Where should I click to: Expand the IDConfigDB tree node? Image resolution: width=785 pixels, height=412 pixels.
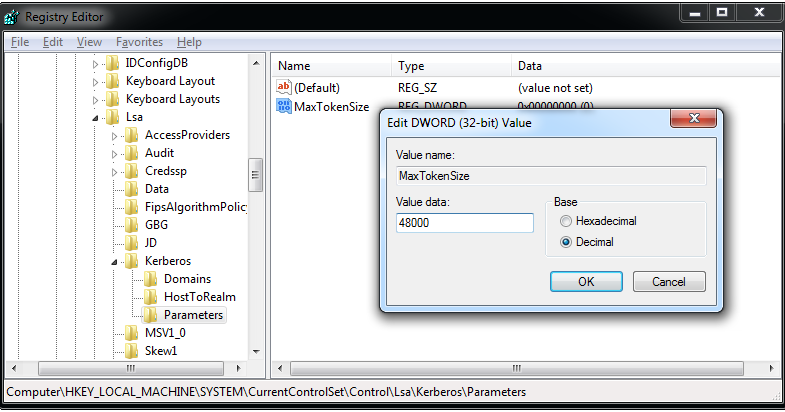click(x=95, y=64)
